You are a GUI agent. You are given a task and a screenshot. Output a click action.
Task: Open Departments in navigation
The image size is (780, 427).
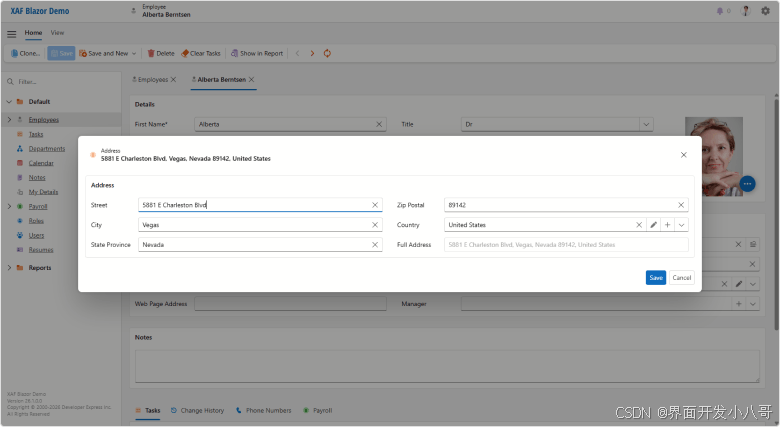(x=47, y=149)
